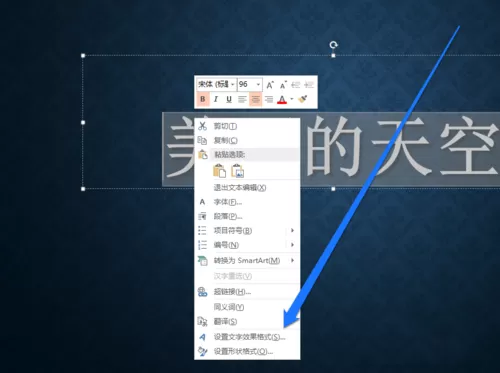Decrease list indent level
This screenshot has height=373, width=500.
click(296, 85)
